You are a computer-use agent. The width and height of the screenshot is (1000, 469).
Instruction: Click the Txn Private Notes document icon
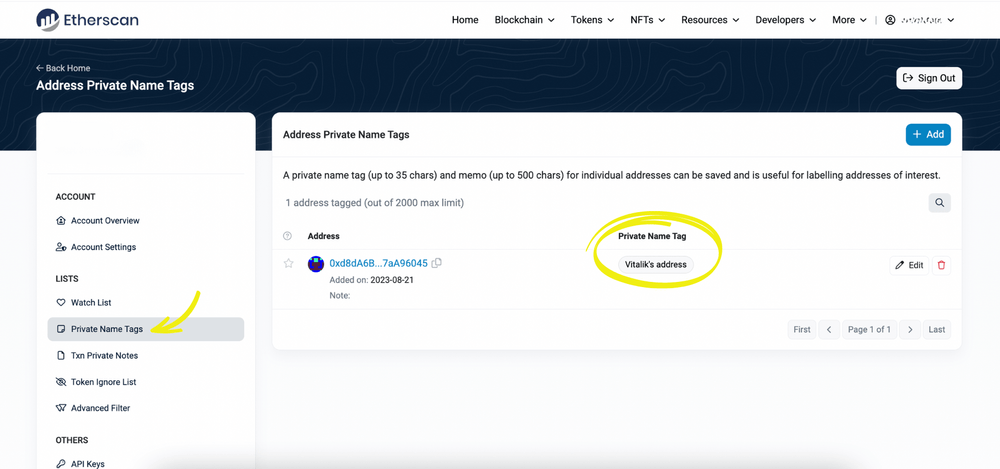61,355
